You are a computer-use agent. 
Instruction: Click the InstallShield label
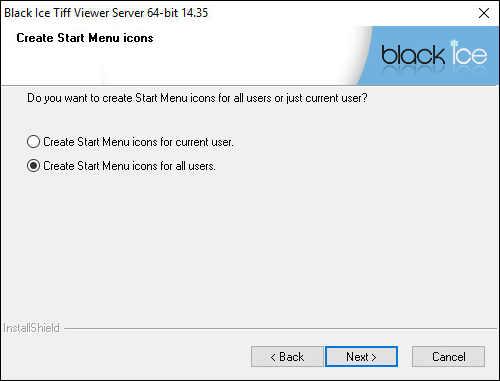[x=31, y=328]
